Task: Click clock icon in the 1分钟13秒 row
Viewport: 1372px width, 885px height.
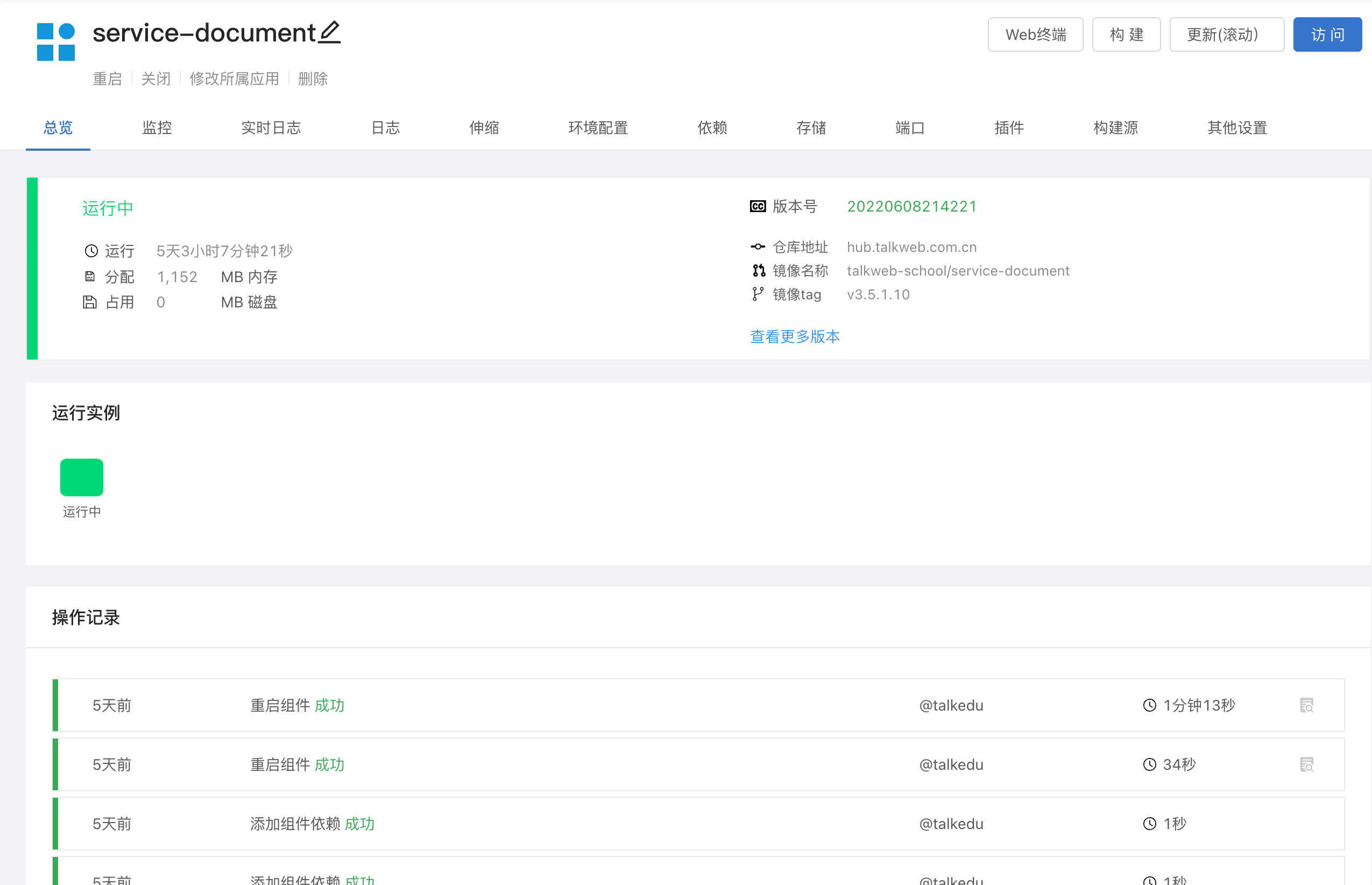Action: pyautogui.click(x=1149, y=705)
